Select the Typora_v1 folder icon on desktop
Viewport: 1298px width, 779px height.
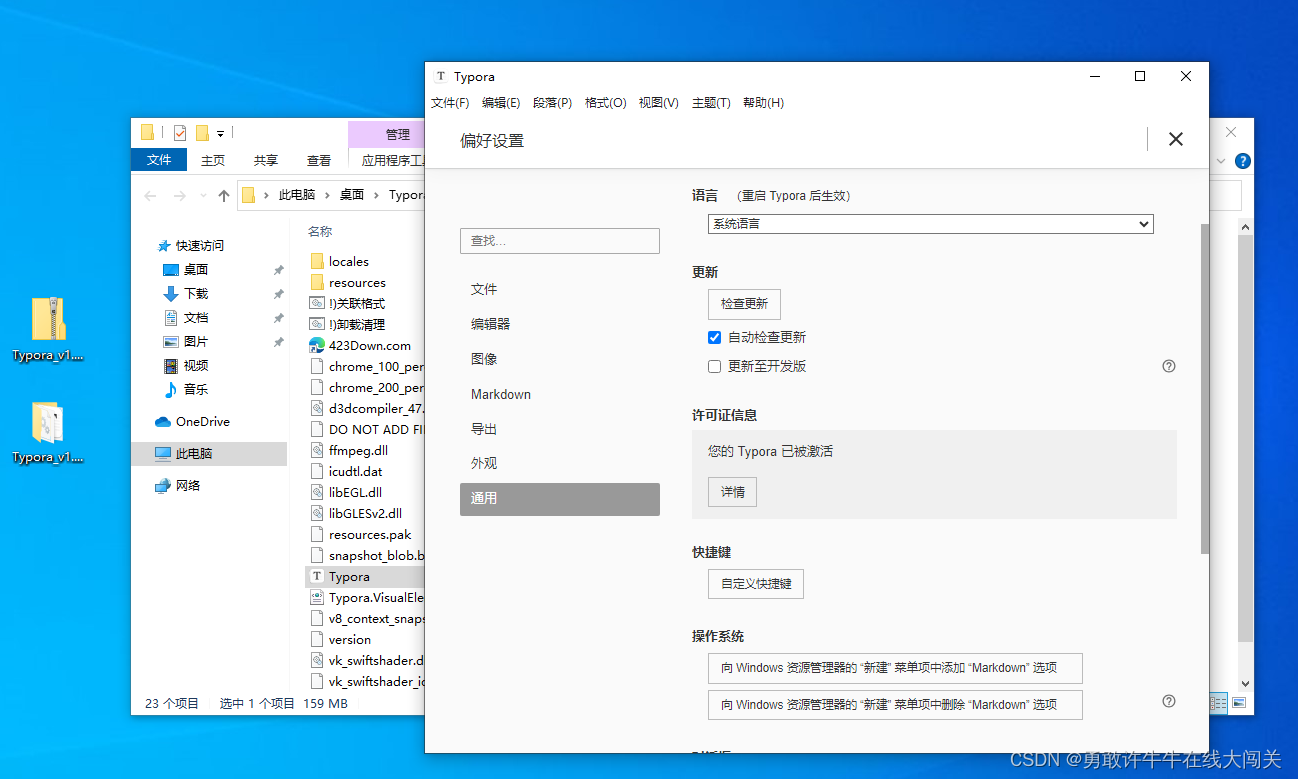[x=48, y=423]
